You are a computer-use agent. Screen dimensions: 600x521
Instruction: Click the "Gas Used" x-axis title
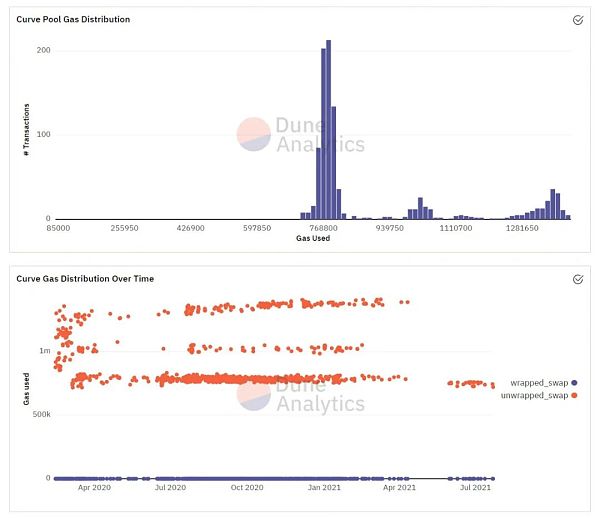(x=314, y=239)
